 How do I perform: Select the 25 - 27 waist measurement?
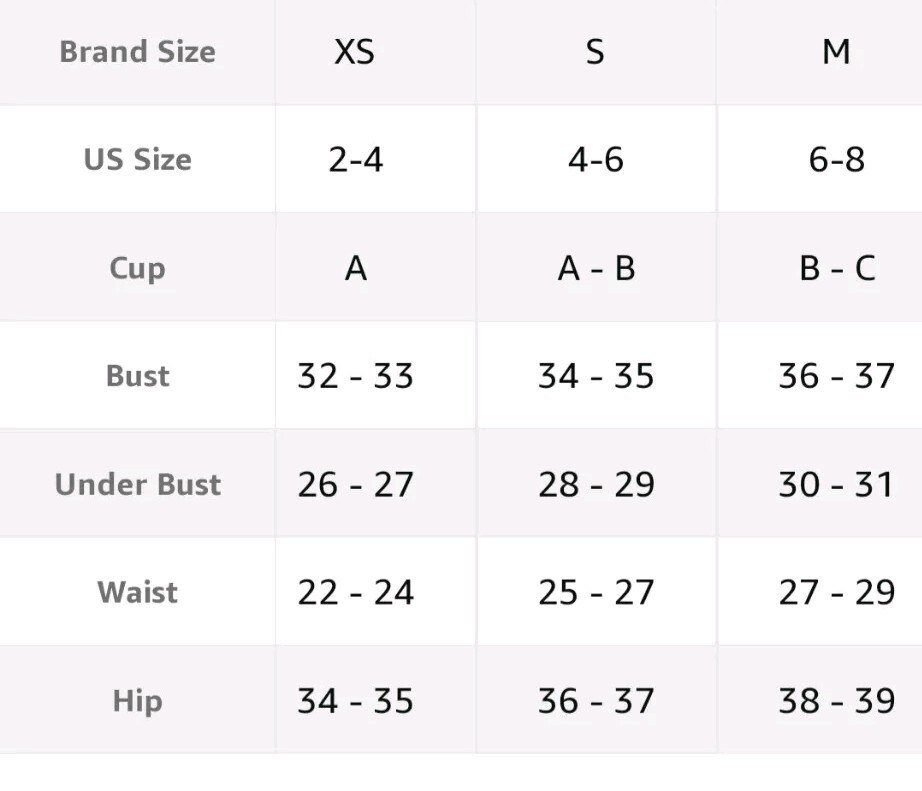tap(596, 592)
